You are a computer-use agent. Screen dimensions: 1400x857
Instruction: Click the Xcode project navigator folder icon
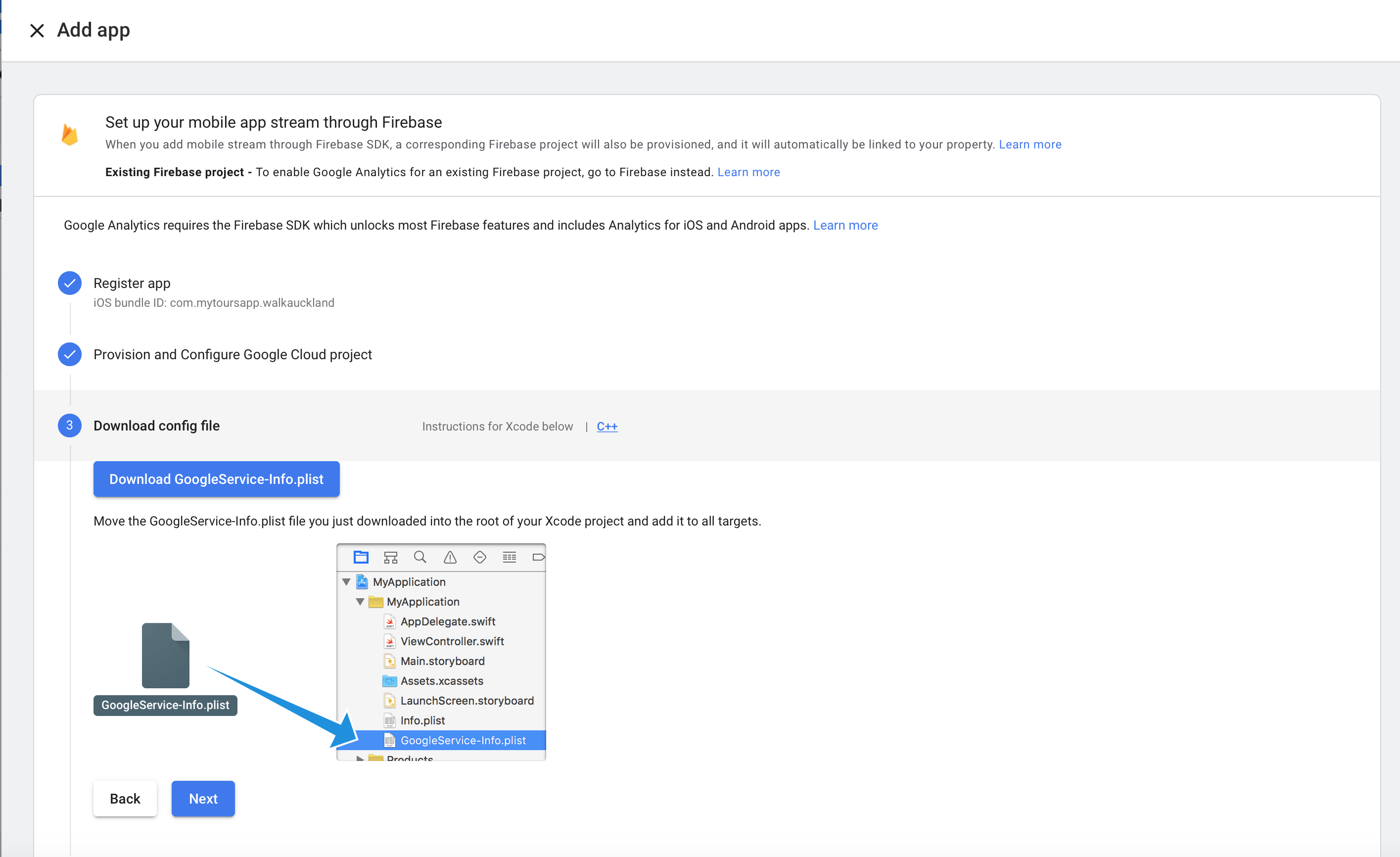click(361, 557)
